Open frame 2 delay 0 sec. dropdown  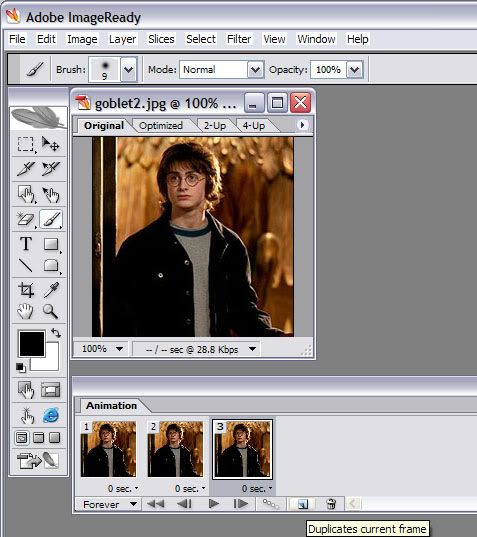point(190,488)
